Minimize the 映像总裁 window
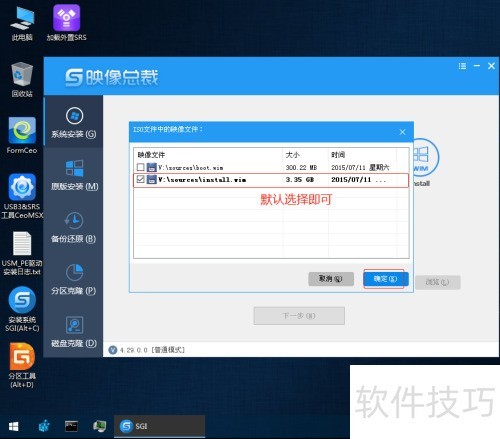The width and height of the screenshot is (500, 439). 477,66
